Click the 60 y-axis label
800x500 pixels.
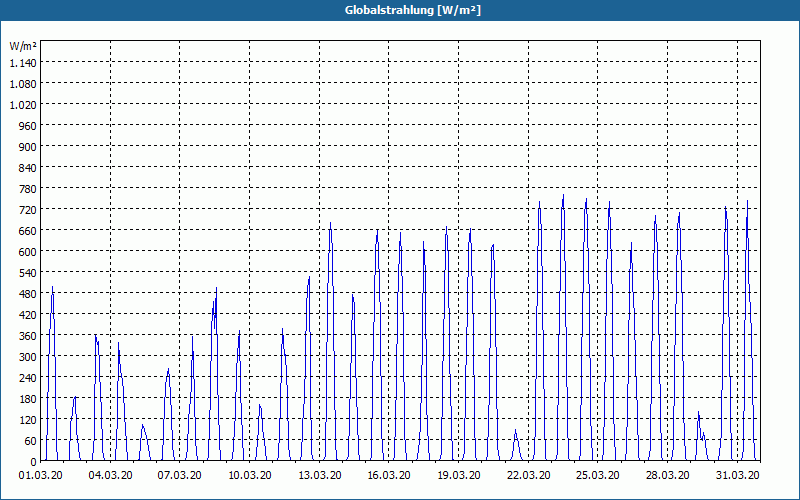30,441
